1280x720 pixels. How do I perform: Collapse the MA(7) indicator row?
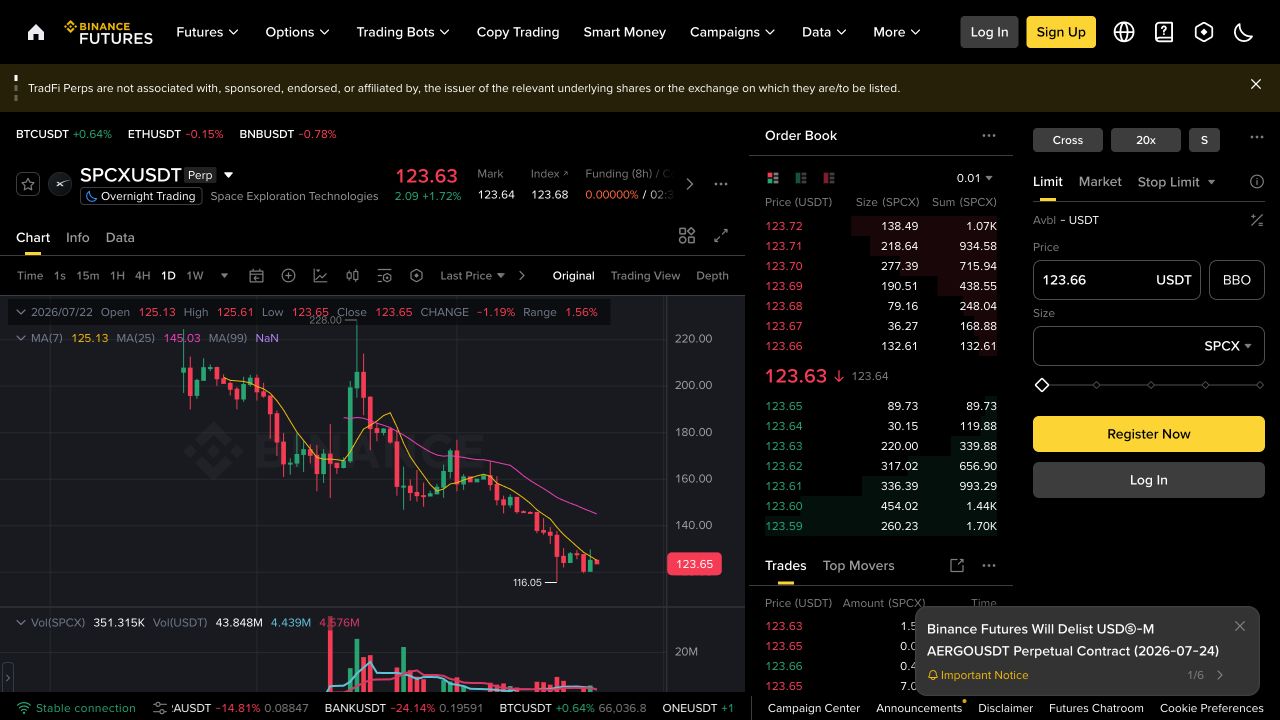(x=21, y=338)
